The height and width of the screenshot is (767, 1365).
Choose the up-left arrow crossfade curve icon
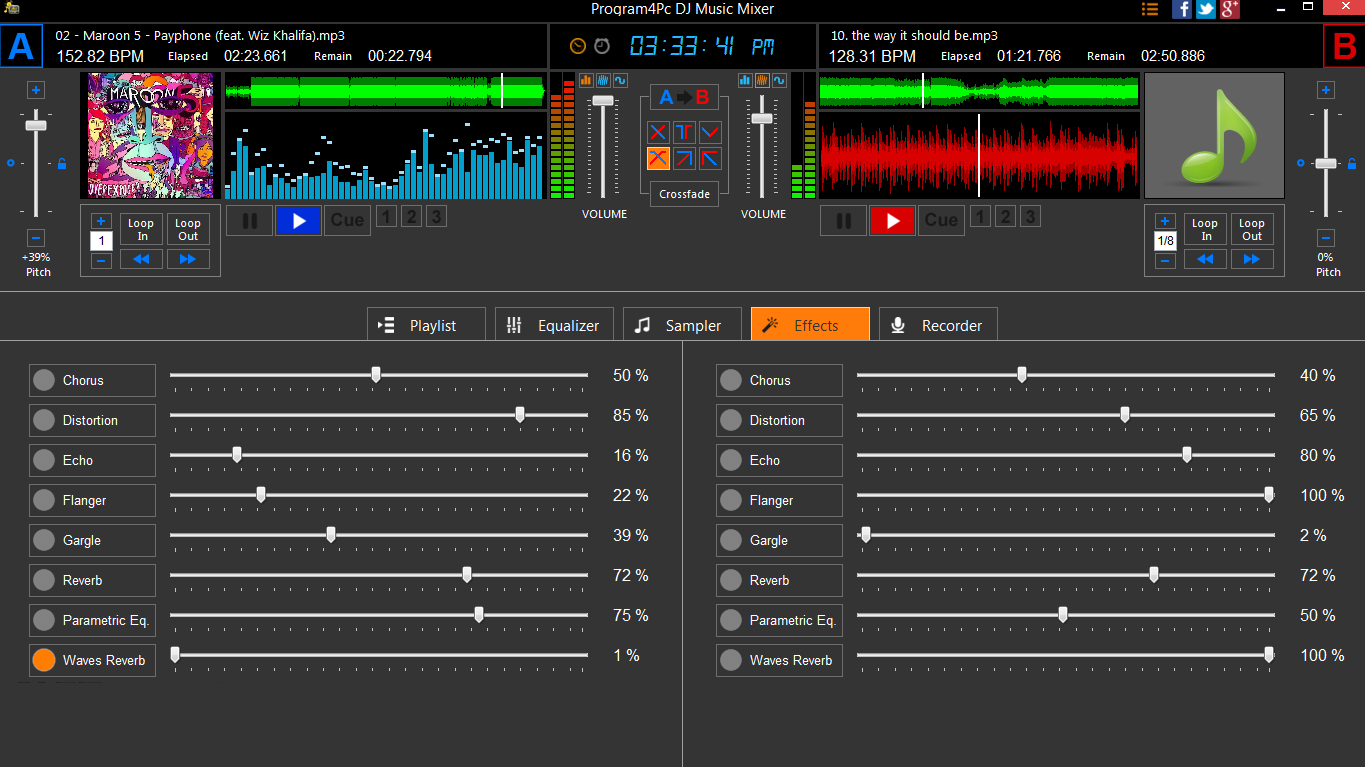point(710,158)
